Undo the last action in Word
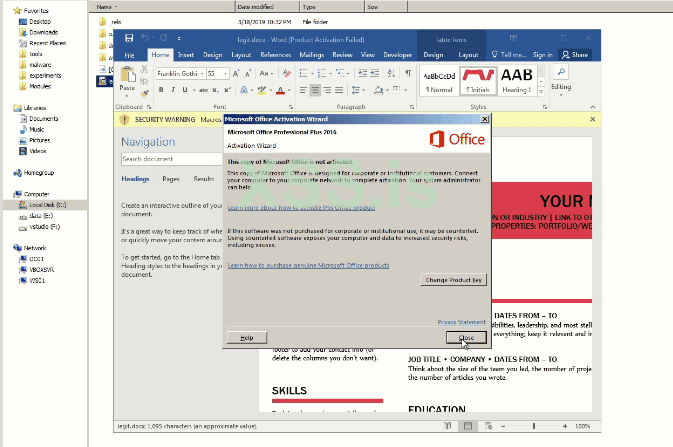Screen dimensions: 673x447 (145, 38)
